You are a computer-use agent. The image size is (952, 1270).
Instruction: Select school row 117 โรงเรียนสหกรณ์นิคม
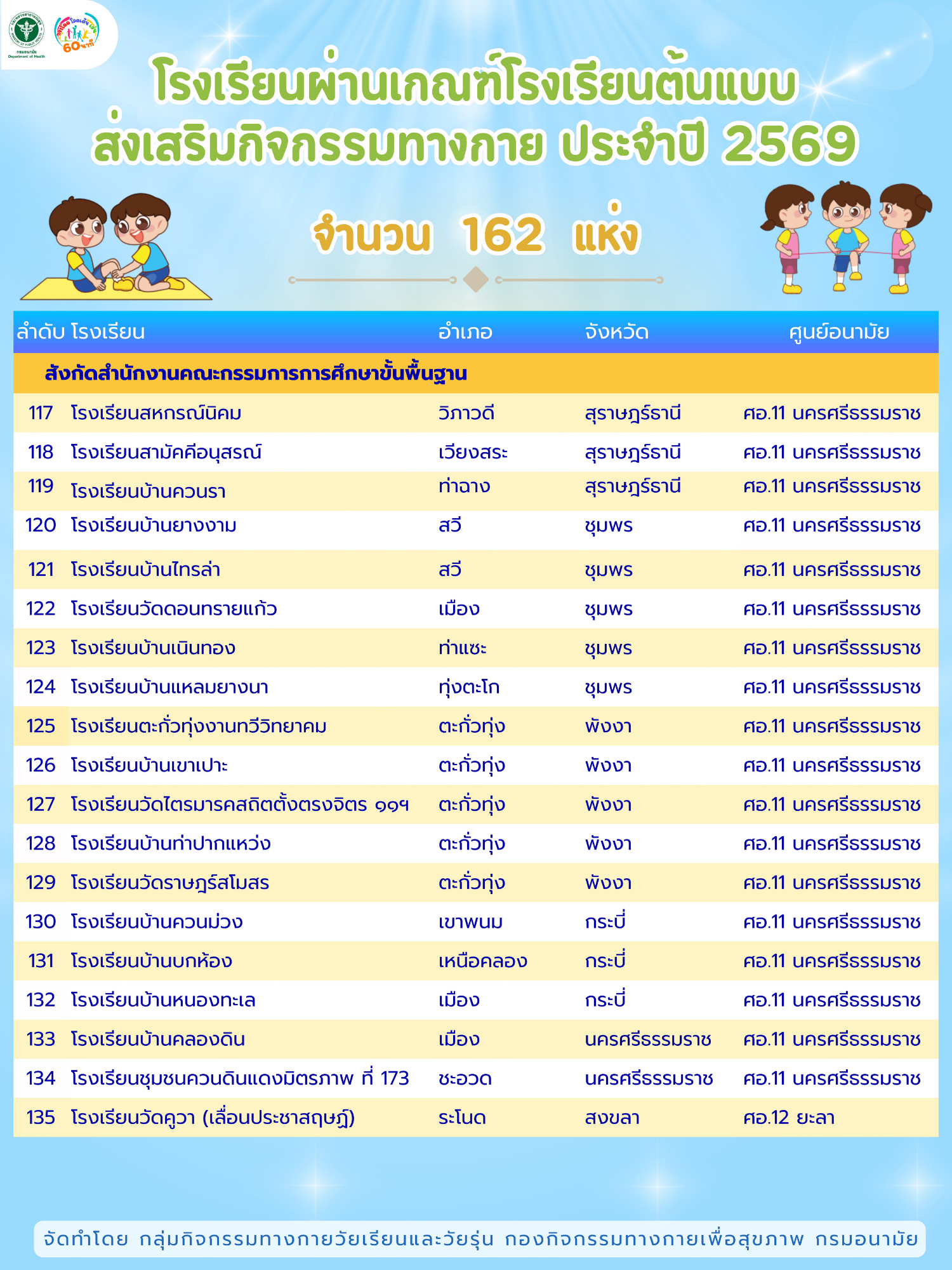[156, 413]
